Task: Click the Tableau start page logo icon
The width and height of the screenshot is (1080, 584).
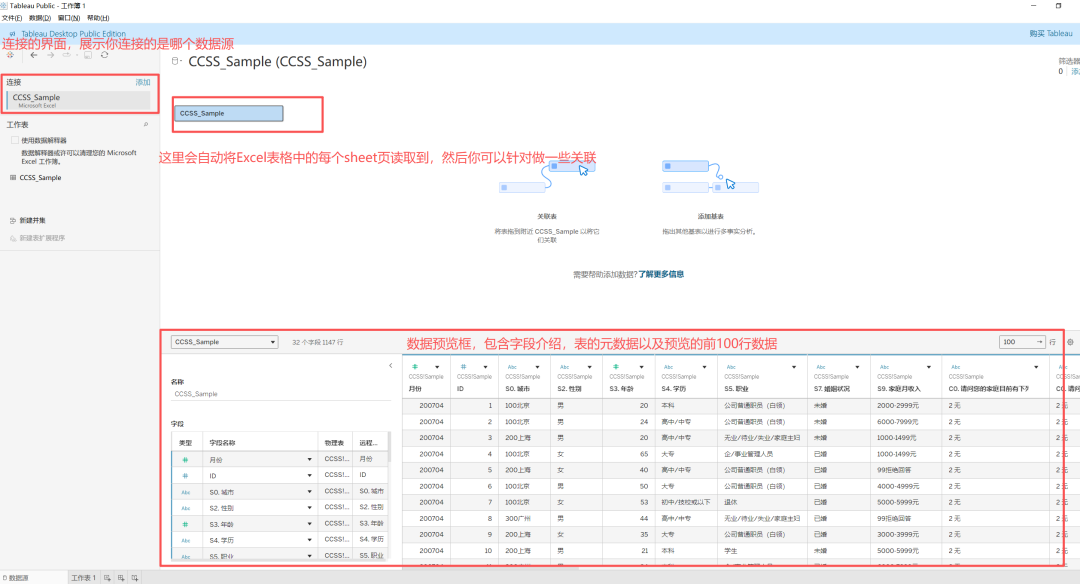Action: pos(10,55)
